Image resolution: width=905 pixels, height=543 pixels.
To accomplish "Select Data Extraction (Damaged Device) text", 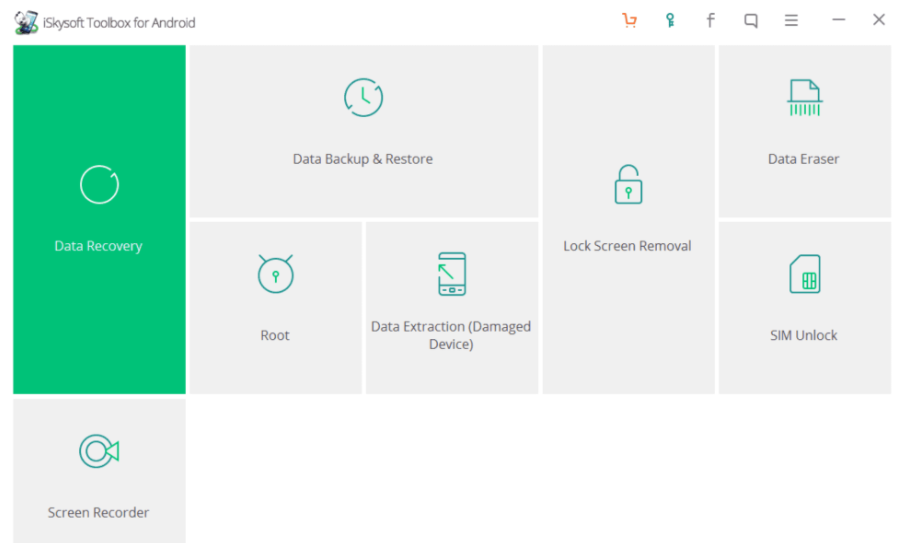I will click(x=451, y=335).
